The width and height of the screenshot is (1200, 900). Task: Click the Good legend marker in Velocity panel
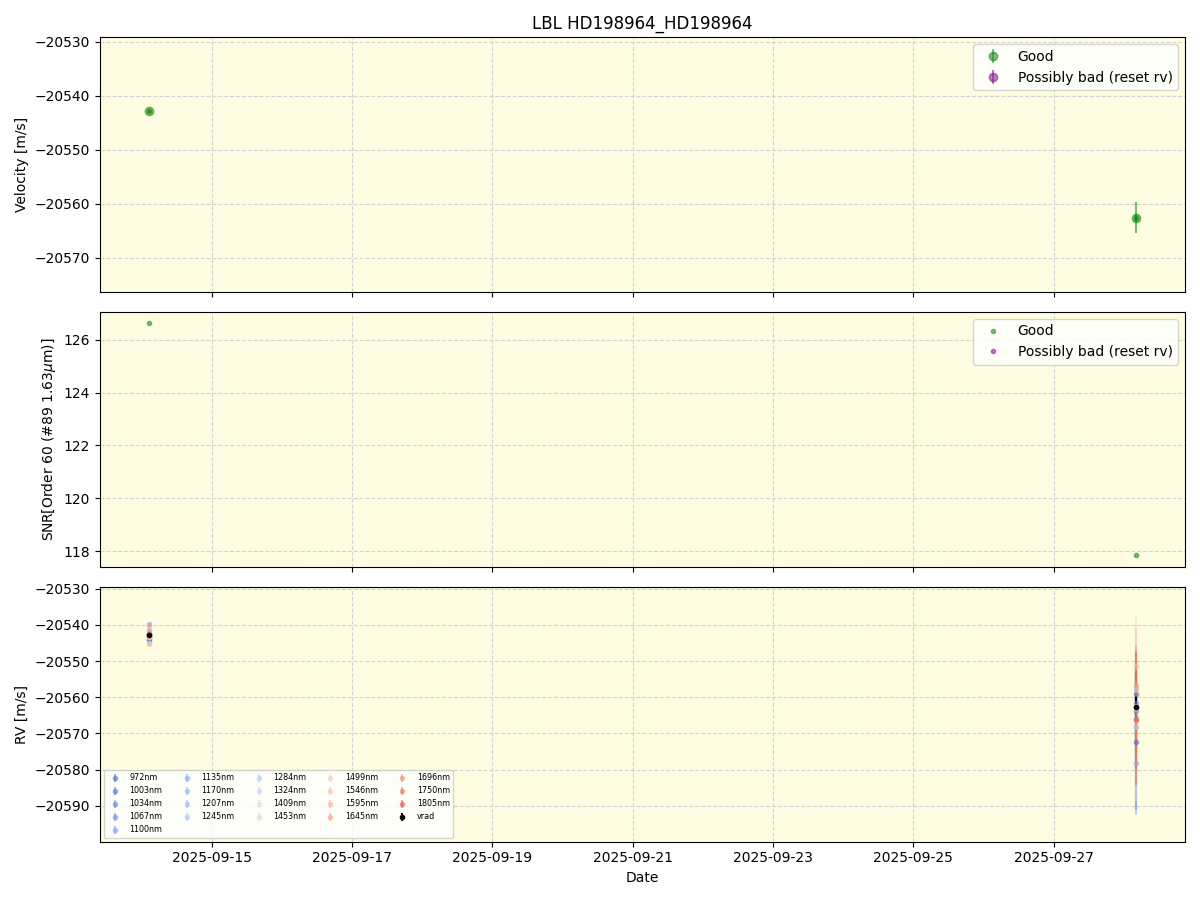click(993, 57)
